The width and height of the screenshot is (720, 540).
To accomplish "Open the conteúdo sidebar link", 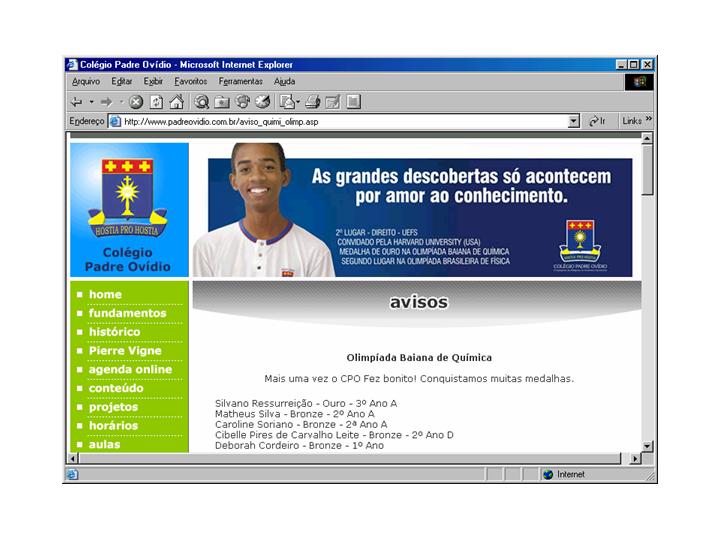I will pos(116,388).
